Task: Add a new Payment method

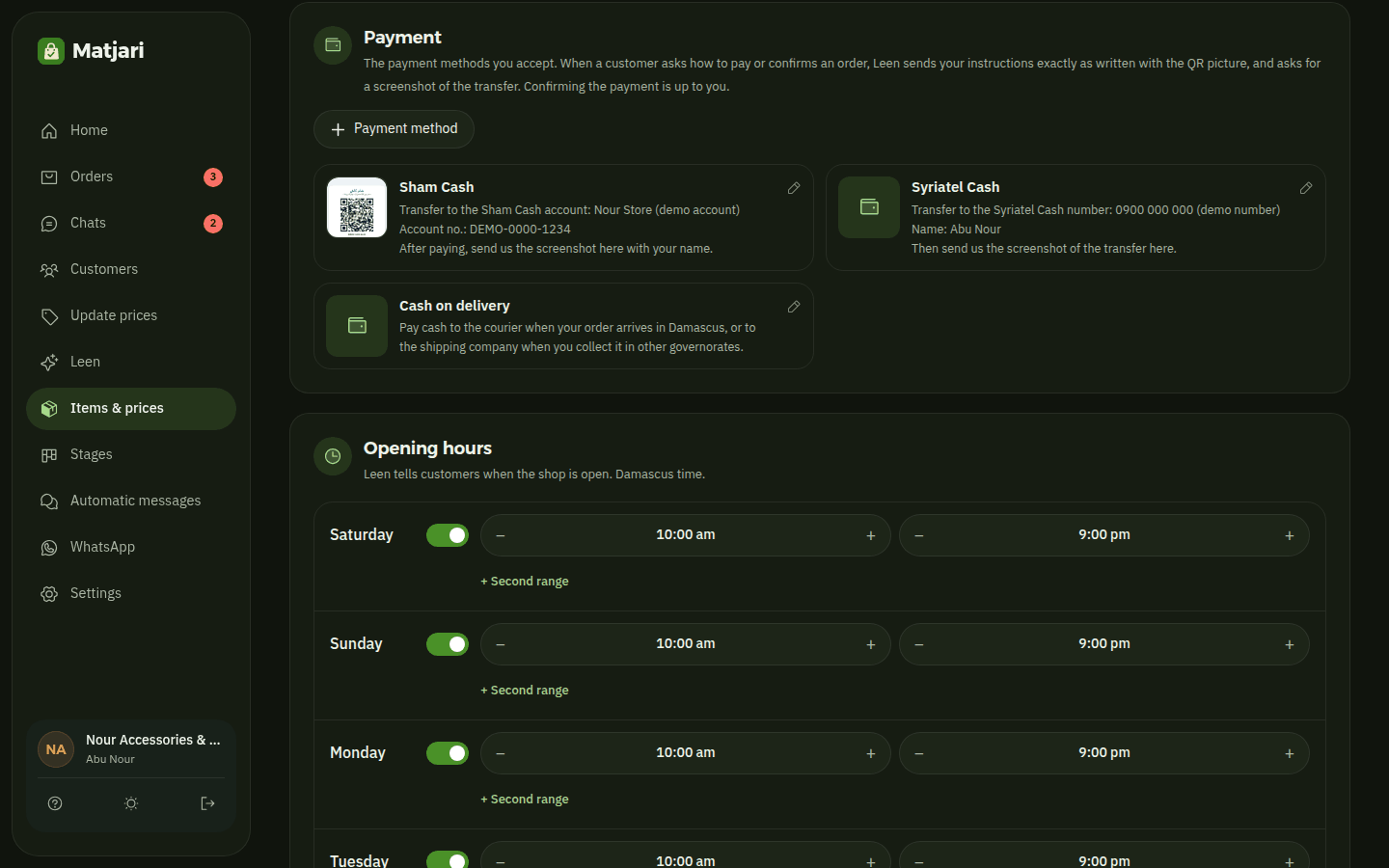Action: click(x=394, y=129)
